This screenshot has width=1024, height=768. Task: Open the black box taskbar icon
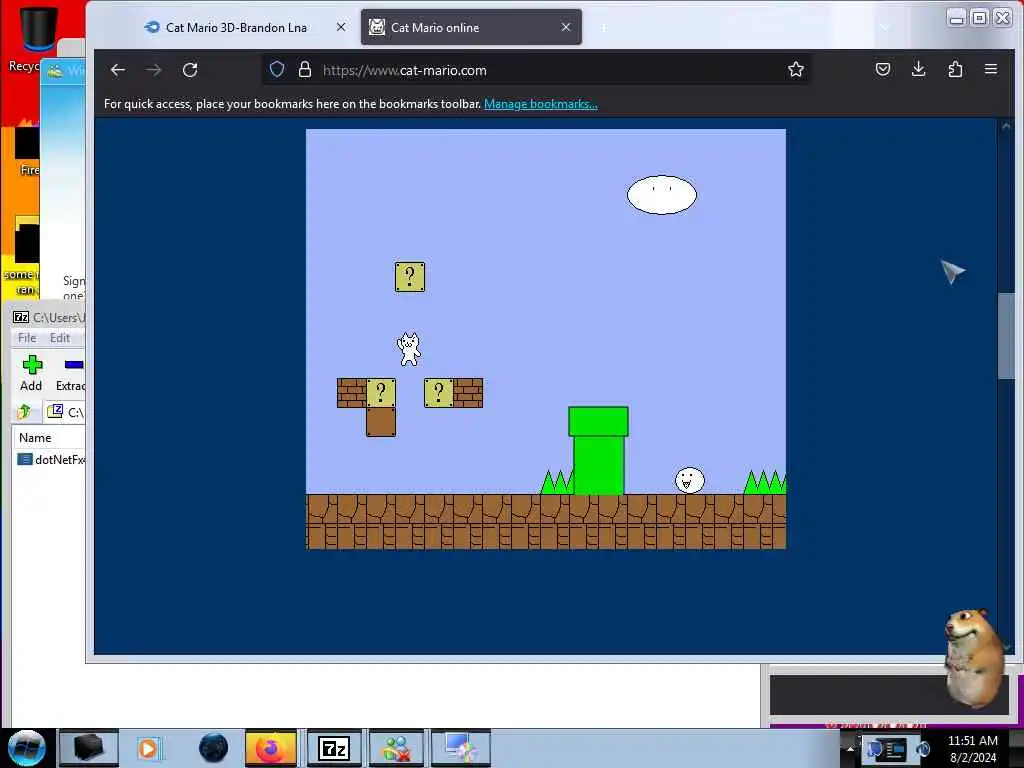(89, 748)
